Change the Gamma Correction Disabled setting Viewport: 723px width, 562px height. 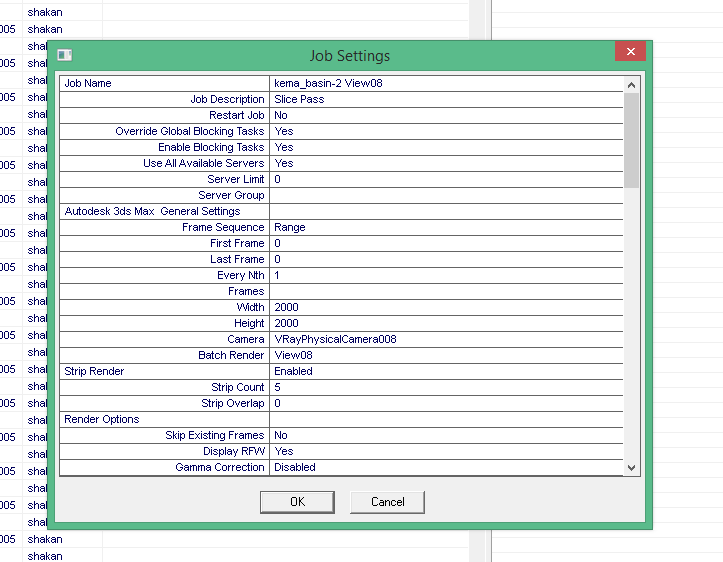click(x=446, y=467)
